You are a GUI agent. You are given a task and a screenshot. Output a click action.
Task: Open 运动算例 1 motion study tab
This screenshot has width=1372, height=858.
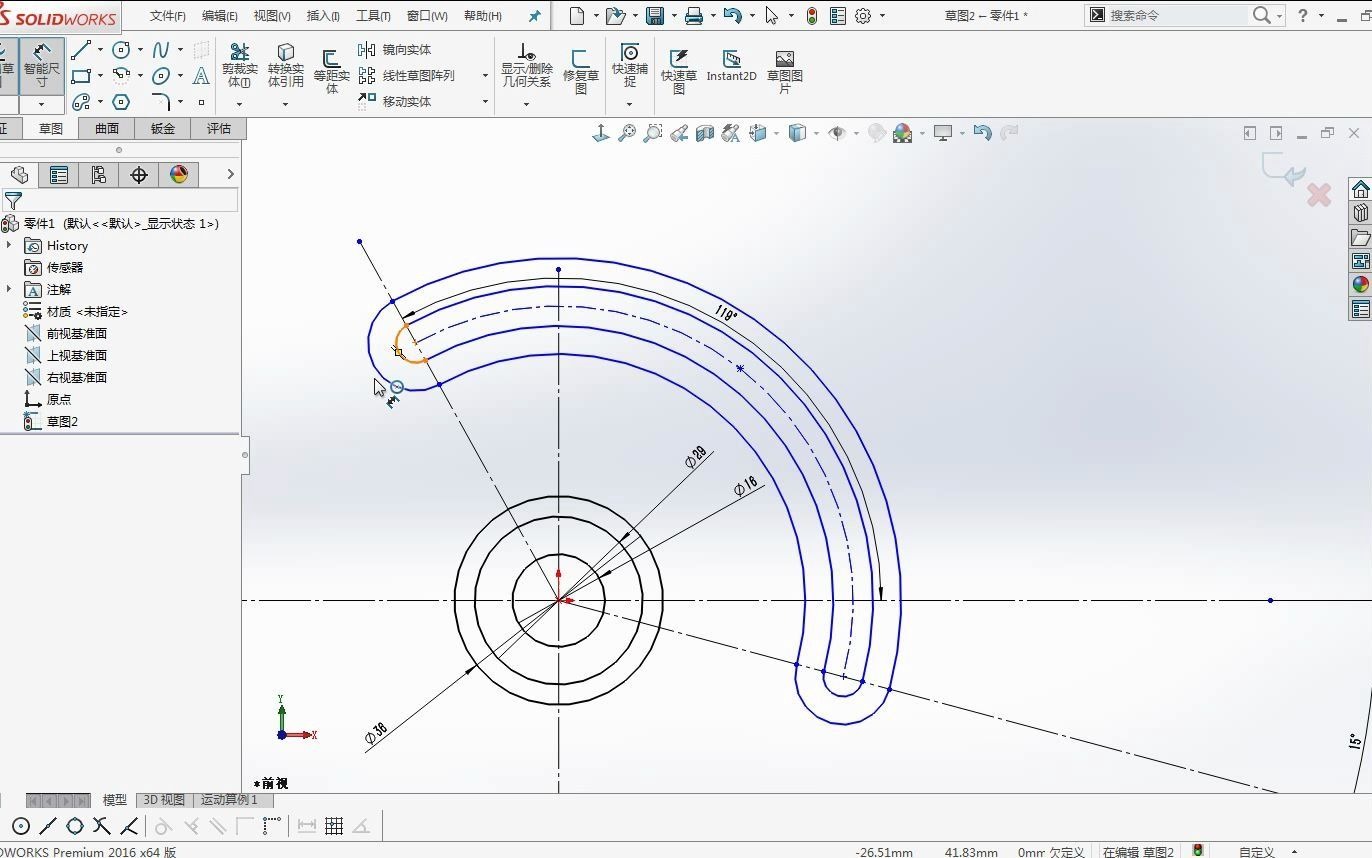tap(229, 800)
